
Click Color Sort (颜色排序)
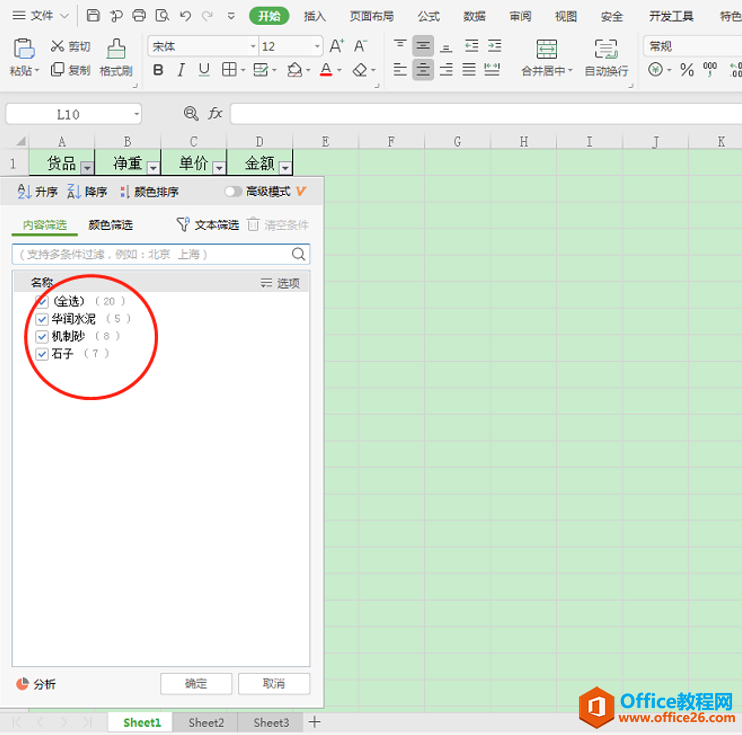(x=149, y=191)
